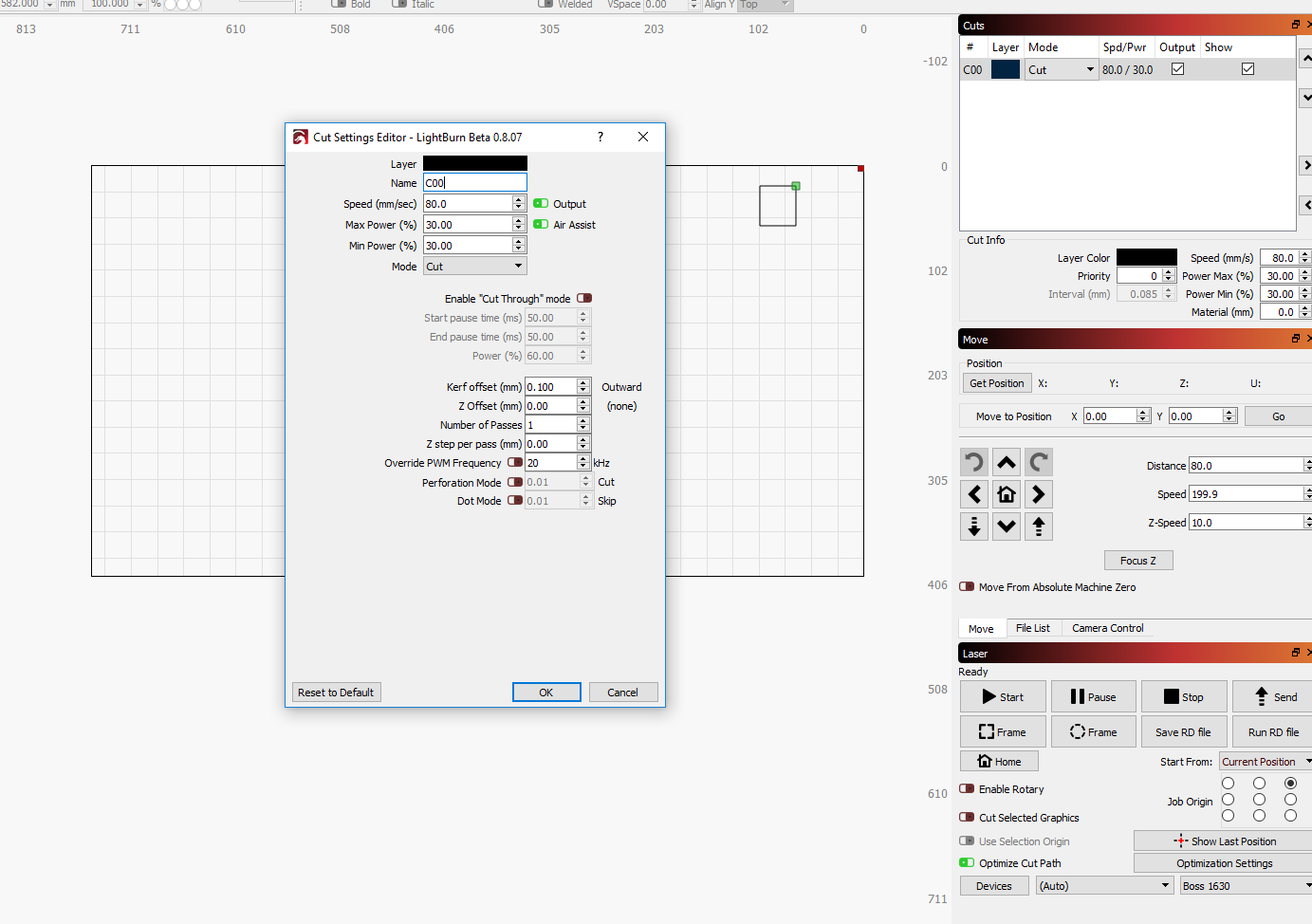Screen dimensions: 1312x924
Task: Turn on Override PWM Frequency
Action: pyautogui.click(x=515, y=463)
